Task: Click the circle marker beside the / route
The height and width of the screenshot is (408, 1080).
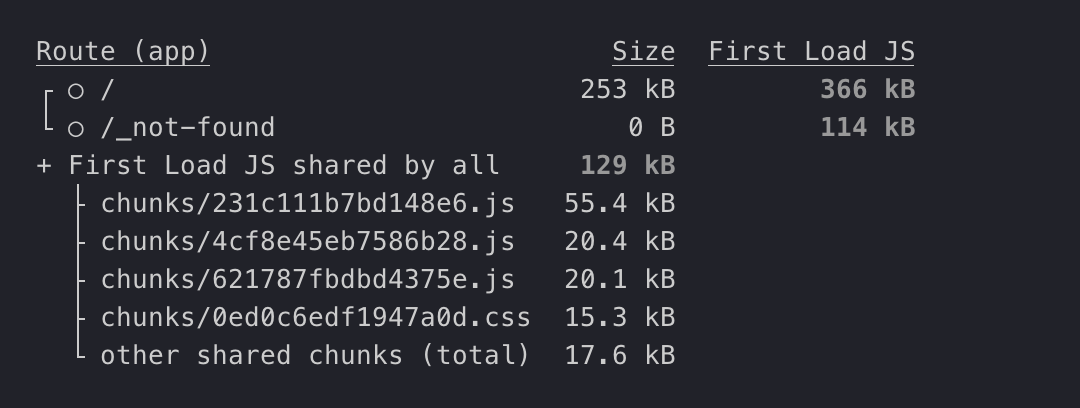Action: click(x=76, y=90)
